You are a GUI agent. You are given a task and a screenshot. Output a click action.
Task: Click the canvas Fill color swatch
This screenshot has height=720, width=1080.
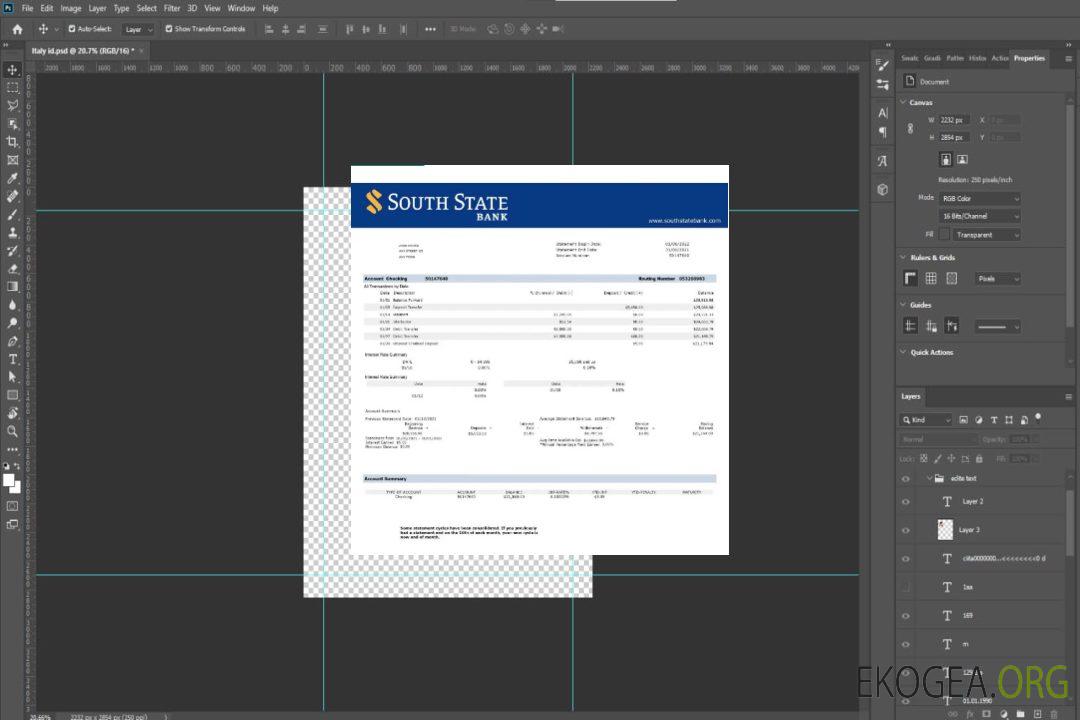944,235
